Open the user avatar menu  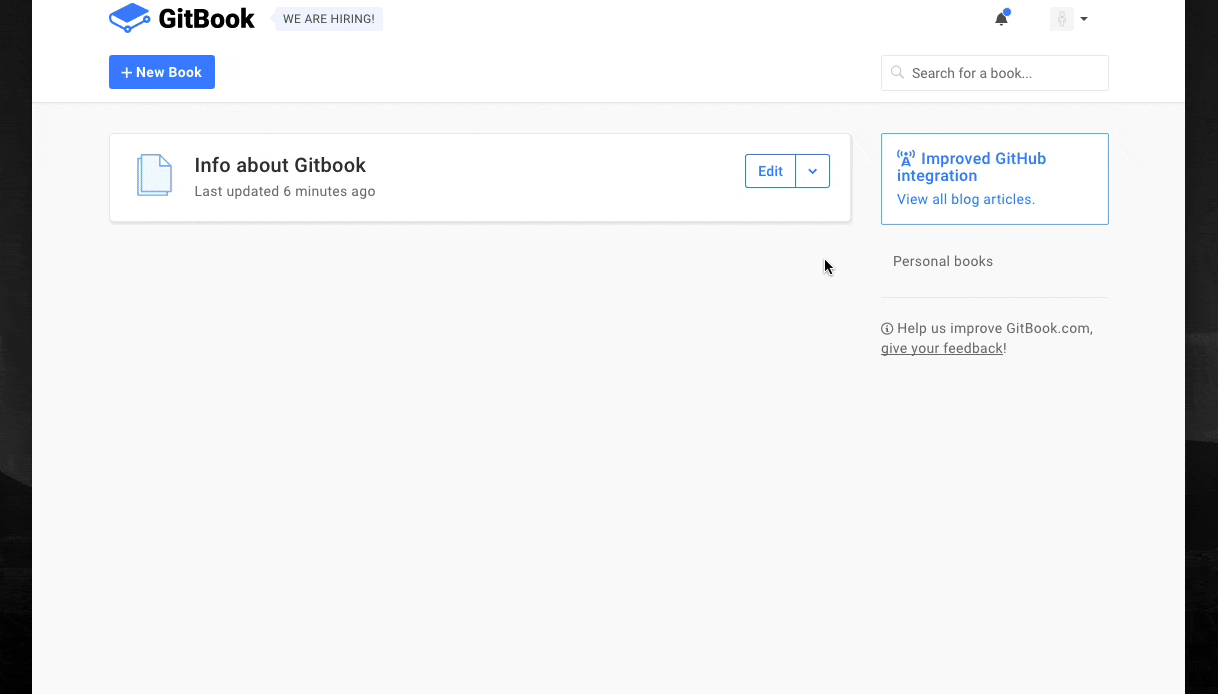click(x=1069, y=19)
